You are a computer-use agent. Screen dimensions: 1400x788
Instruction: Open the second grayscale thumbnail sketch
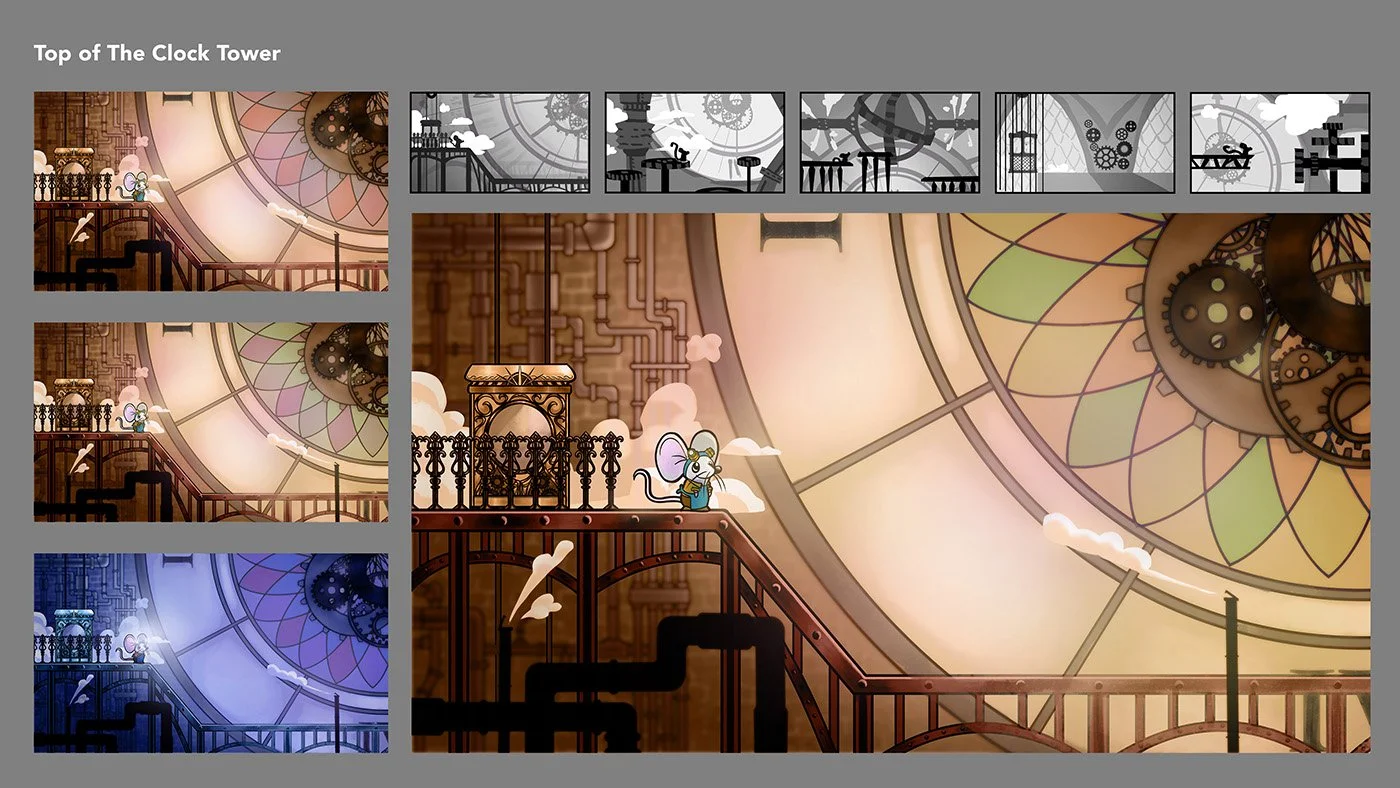[x=695, y=142]
